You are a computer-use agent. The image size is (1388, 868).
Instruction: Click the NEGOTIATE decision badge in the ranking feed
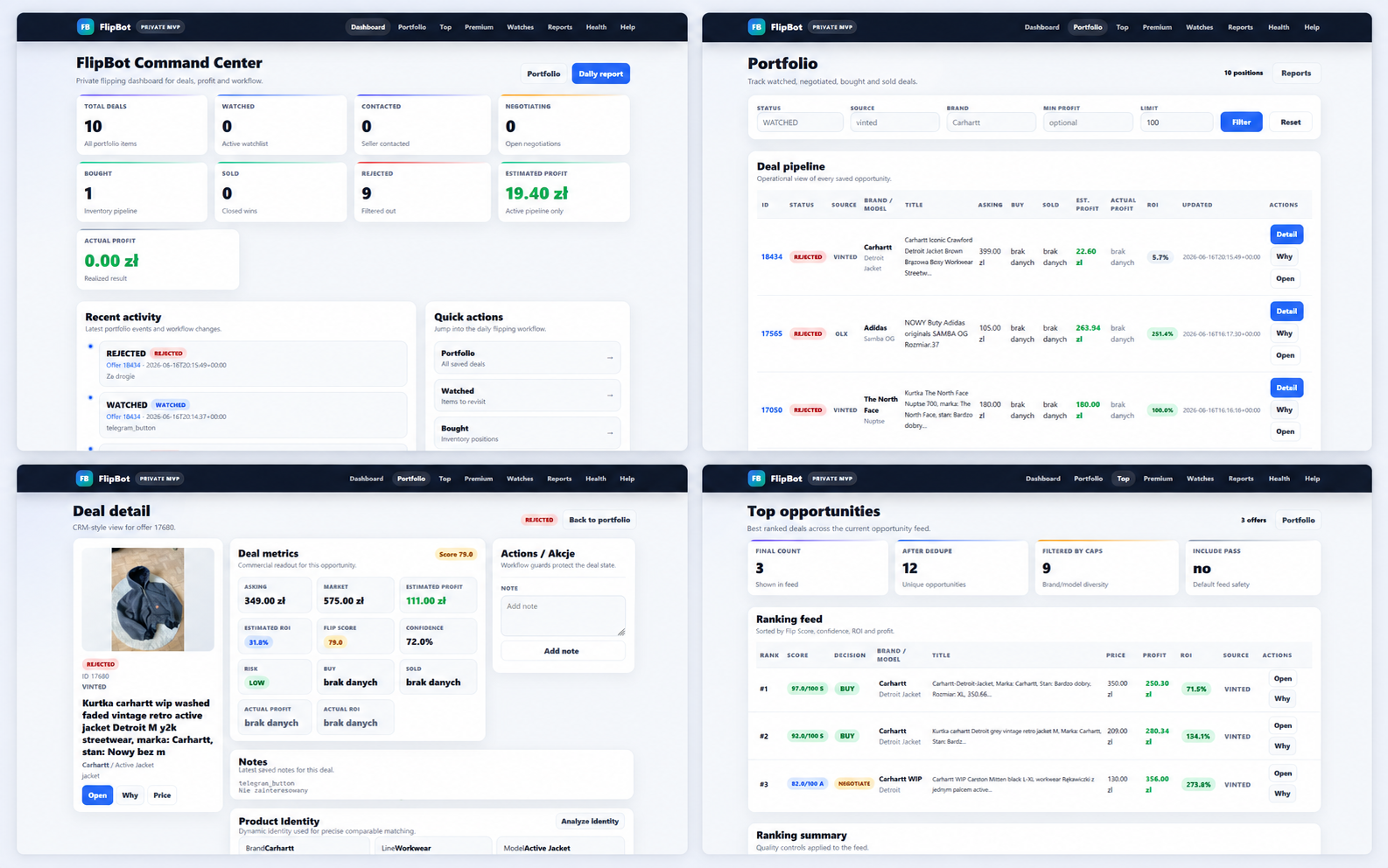click(854, 784)
